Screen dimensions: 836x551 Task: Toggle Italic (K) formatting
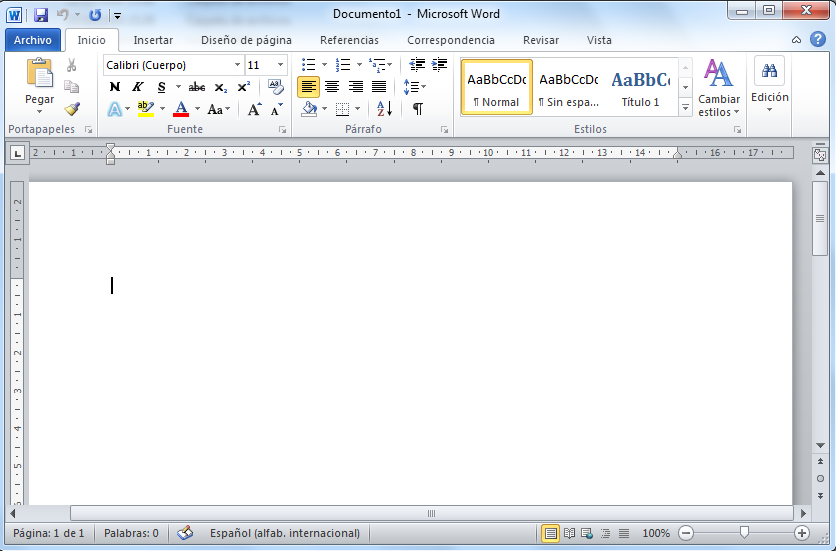click(x=138, y=86)
